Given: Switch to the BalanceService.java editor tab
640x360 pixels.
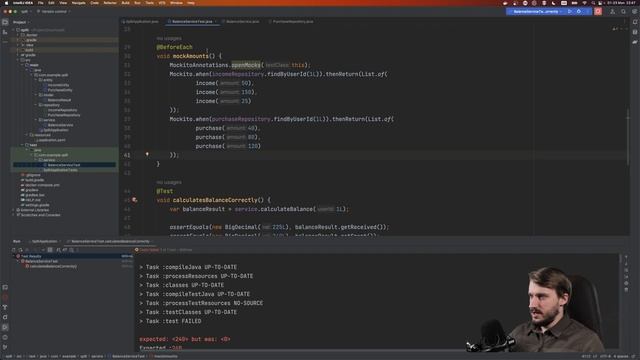Looking at the screenshot, I should (x=242, y=21).
